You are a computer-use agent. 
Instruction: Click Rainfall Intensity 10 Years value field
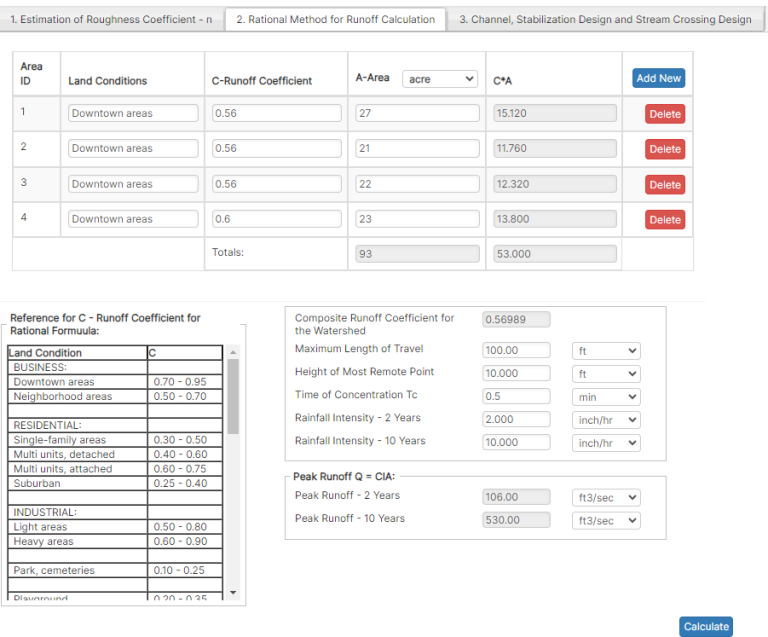(x=516, y=442)
